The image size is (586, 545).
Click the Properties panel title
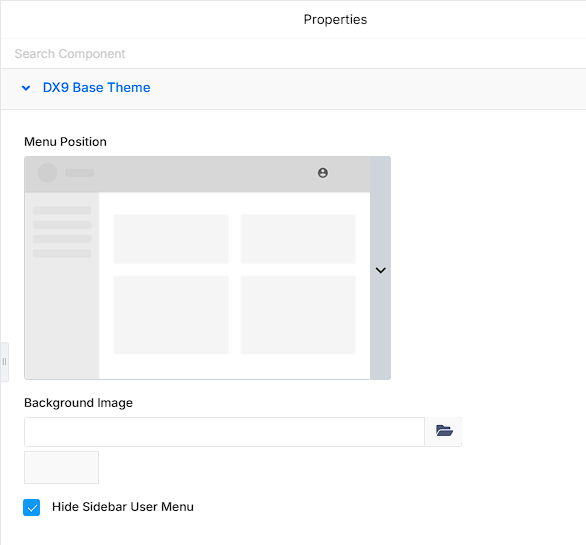(335, 19)
